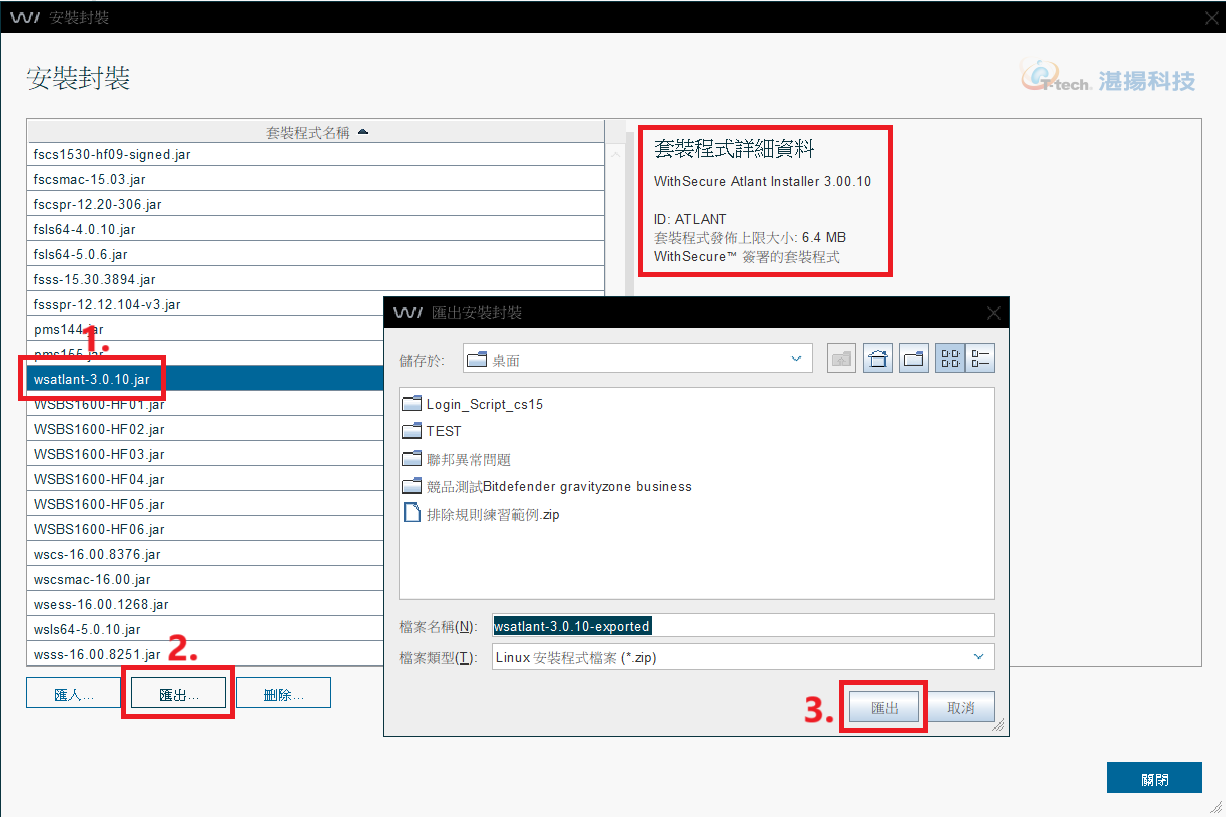The width and height of the screenshot is (1226, 817).
Task: Select the TEST folder
Action: pos(432,431)
